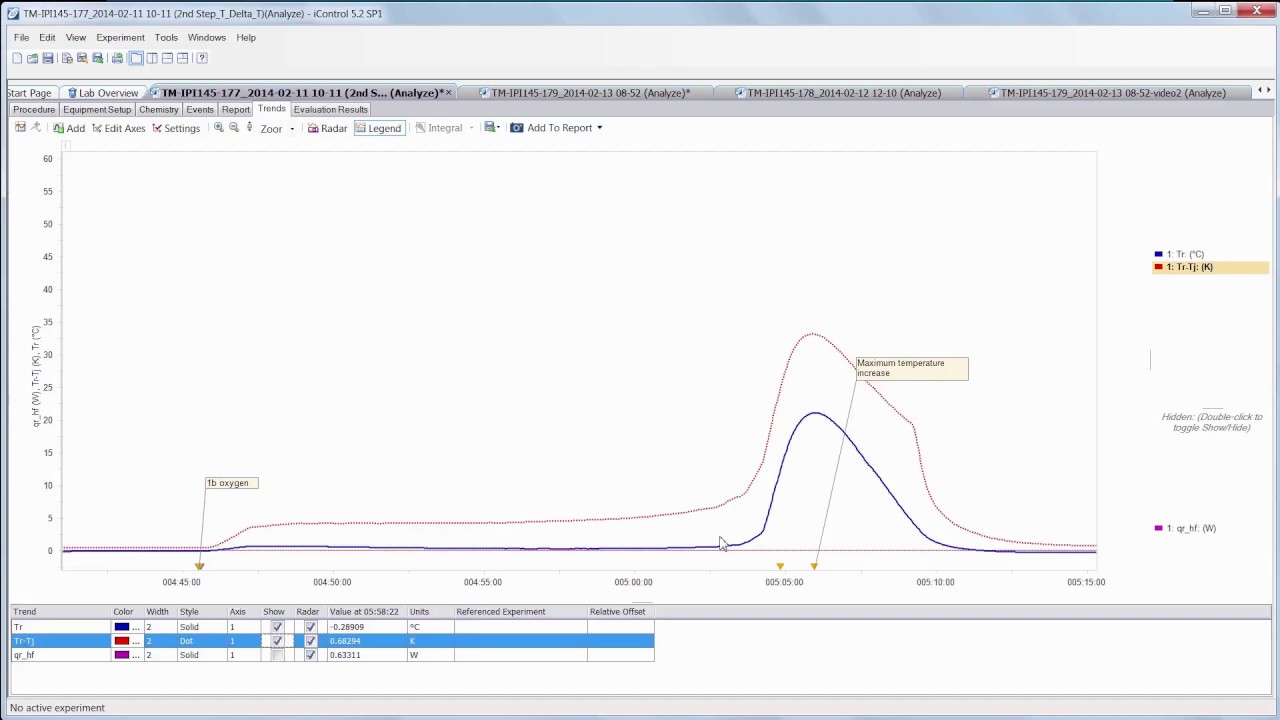
Task: Click the Open folder toolbar icon
Action: [x=32, y=58]
